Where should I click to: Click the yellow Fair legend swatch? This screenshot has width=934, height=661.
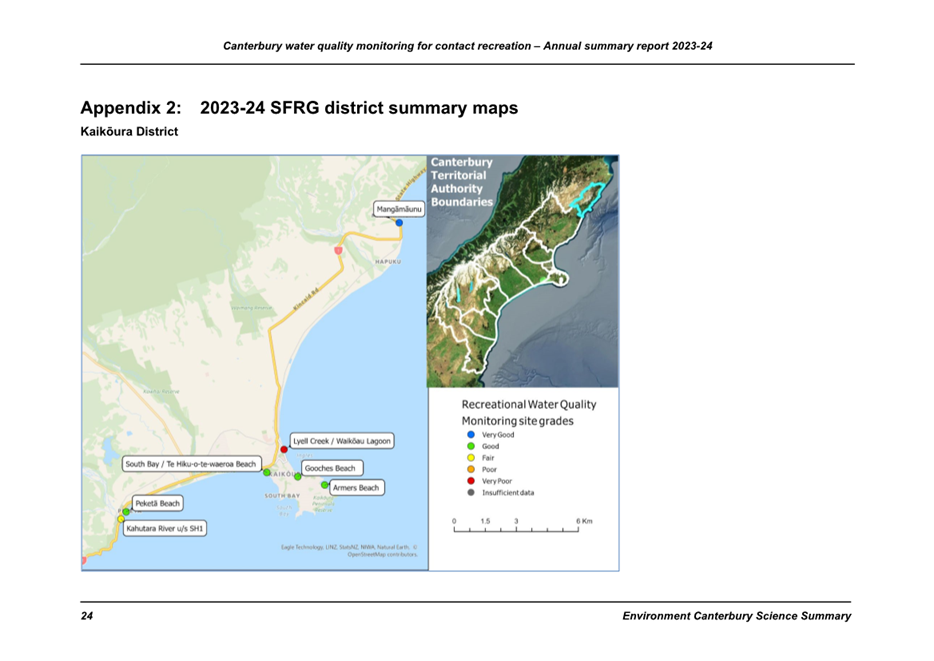pos(470,458)
